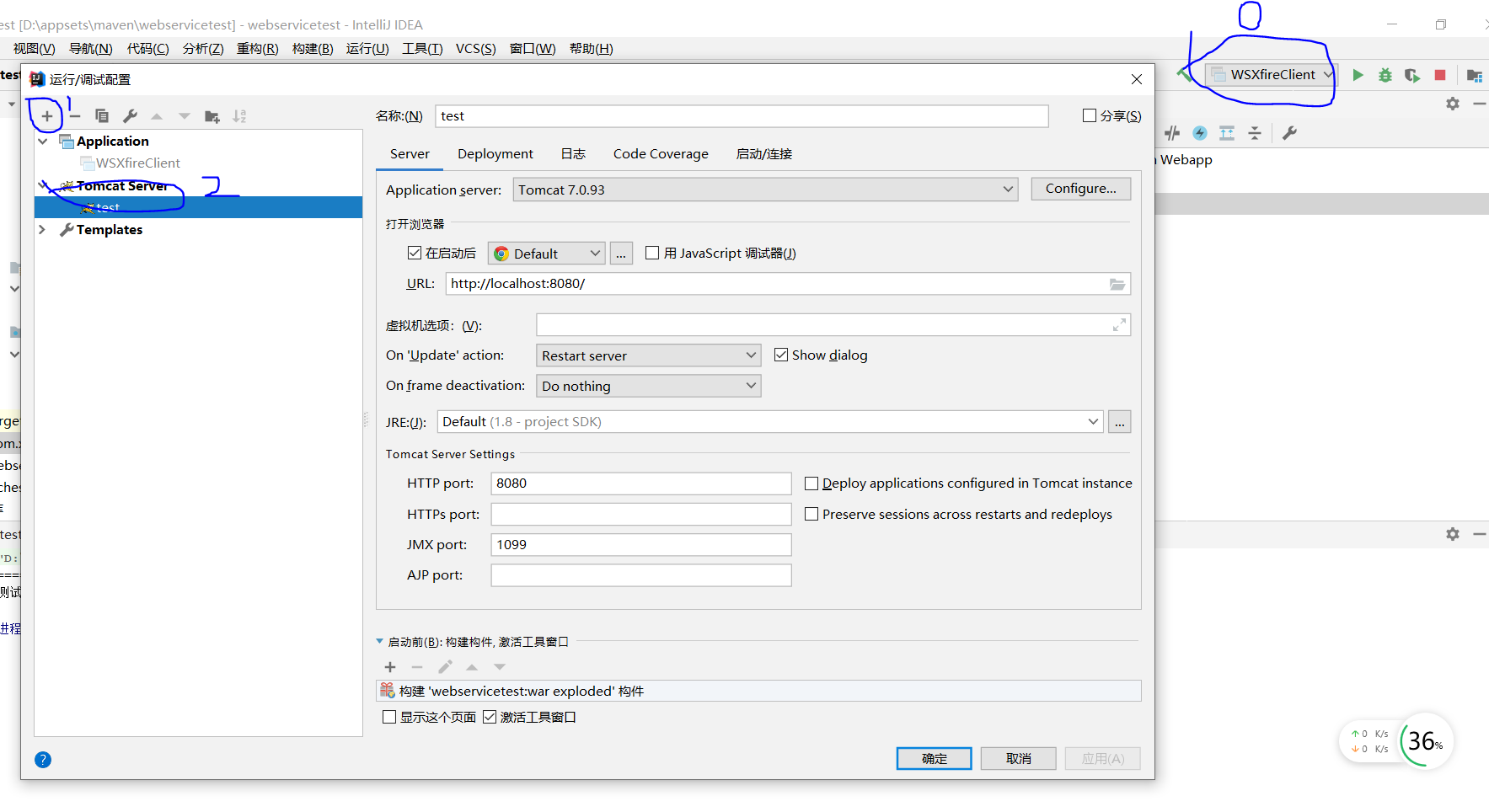Click ... button beside browser Default dropdown
1489x812 pixels.
[621, 254]
